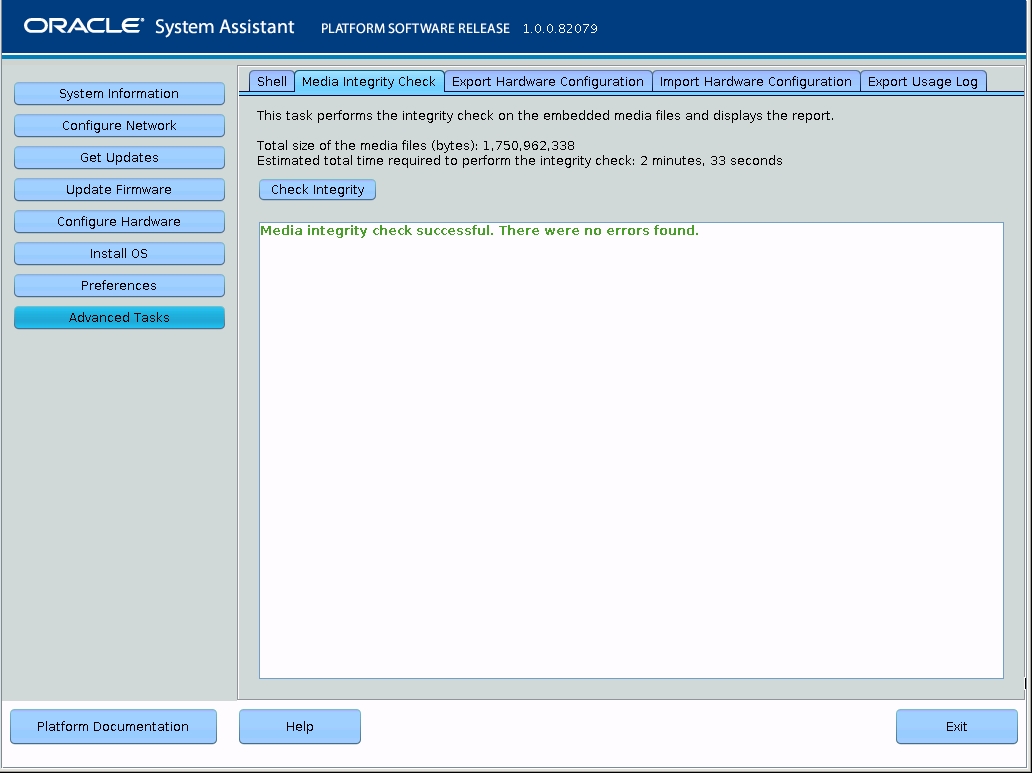The width and height of the screenshot is (1032, 773).
Task: Click the Check Integrity button
Action: click(x=317, y=190)
